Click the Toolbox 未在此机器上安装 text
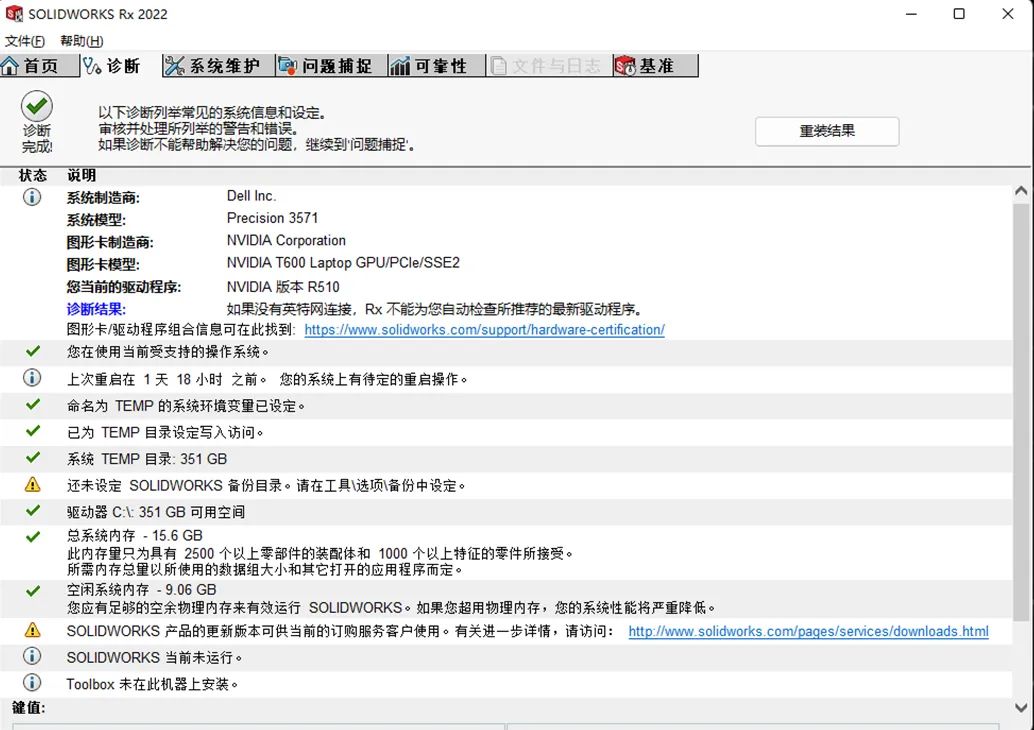This screenshot has height=730, width=1034. (x=152, y=684)
